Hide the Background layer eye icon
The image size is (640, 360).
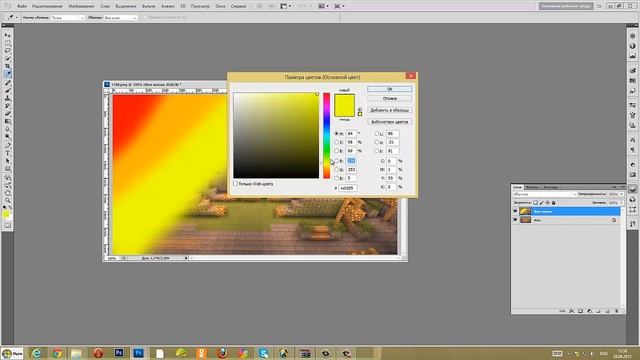coord(515,220)
